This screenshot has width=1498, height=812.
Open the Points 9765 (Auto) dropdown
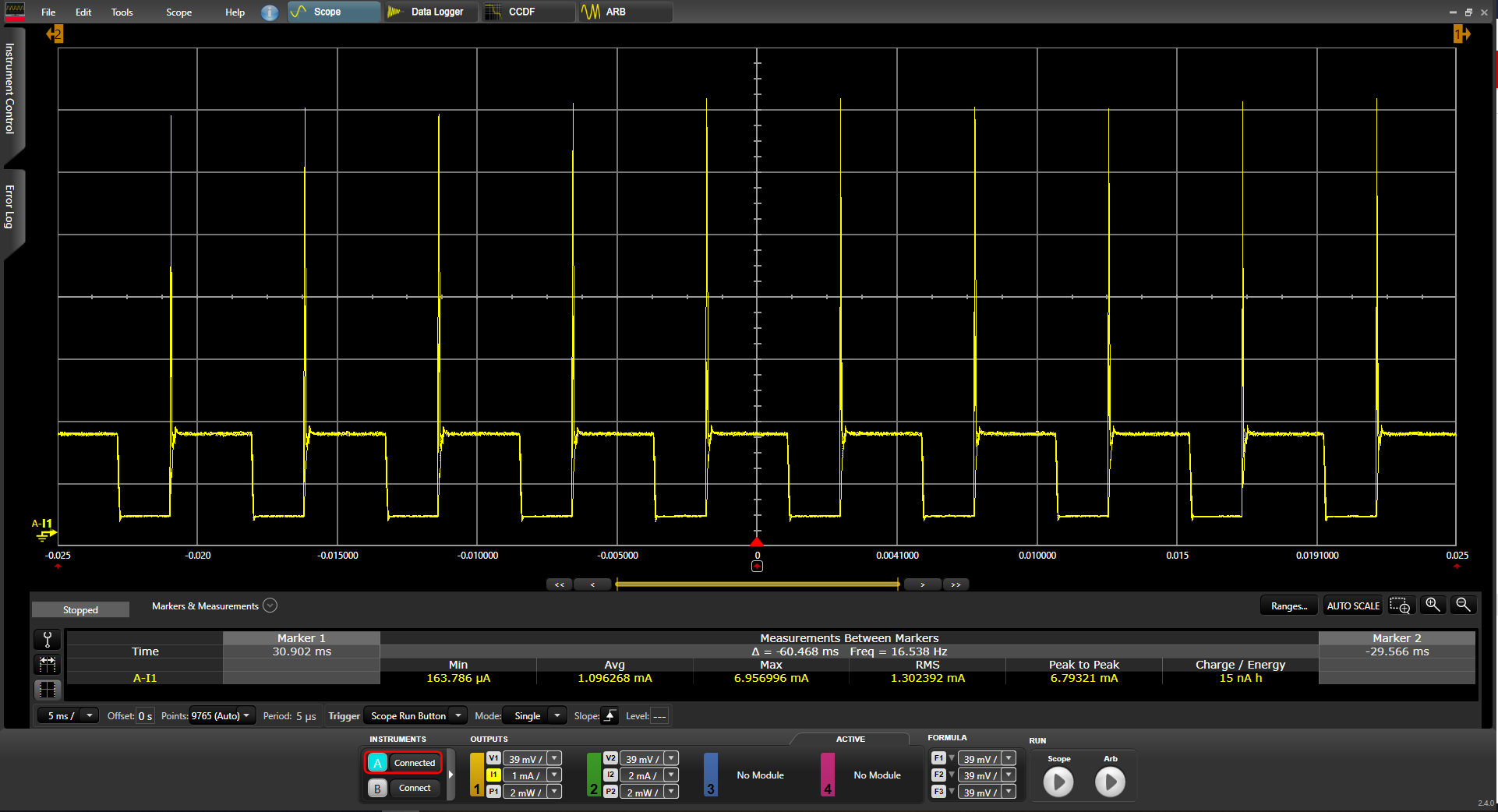pos(223,715)
